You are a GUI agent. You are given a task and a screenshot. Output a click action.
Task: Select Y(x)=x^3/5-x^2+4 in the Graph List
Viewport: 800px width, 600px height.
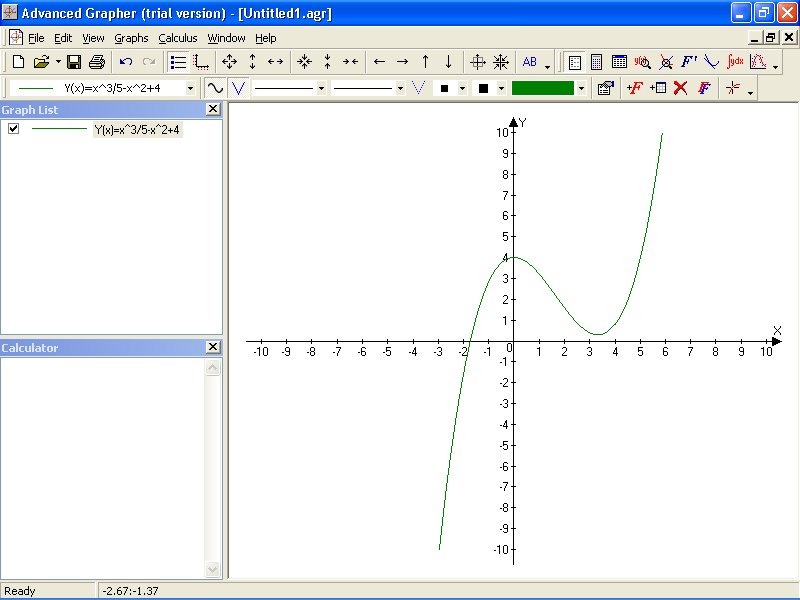(x=137, y=130)
